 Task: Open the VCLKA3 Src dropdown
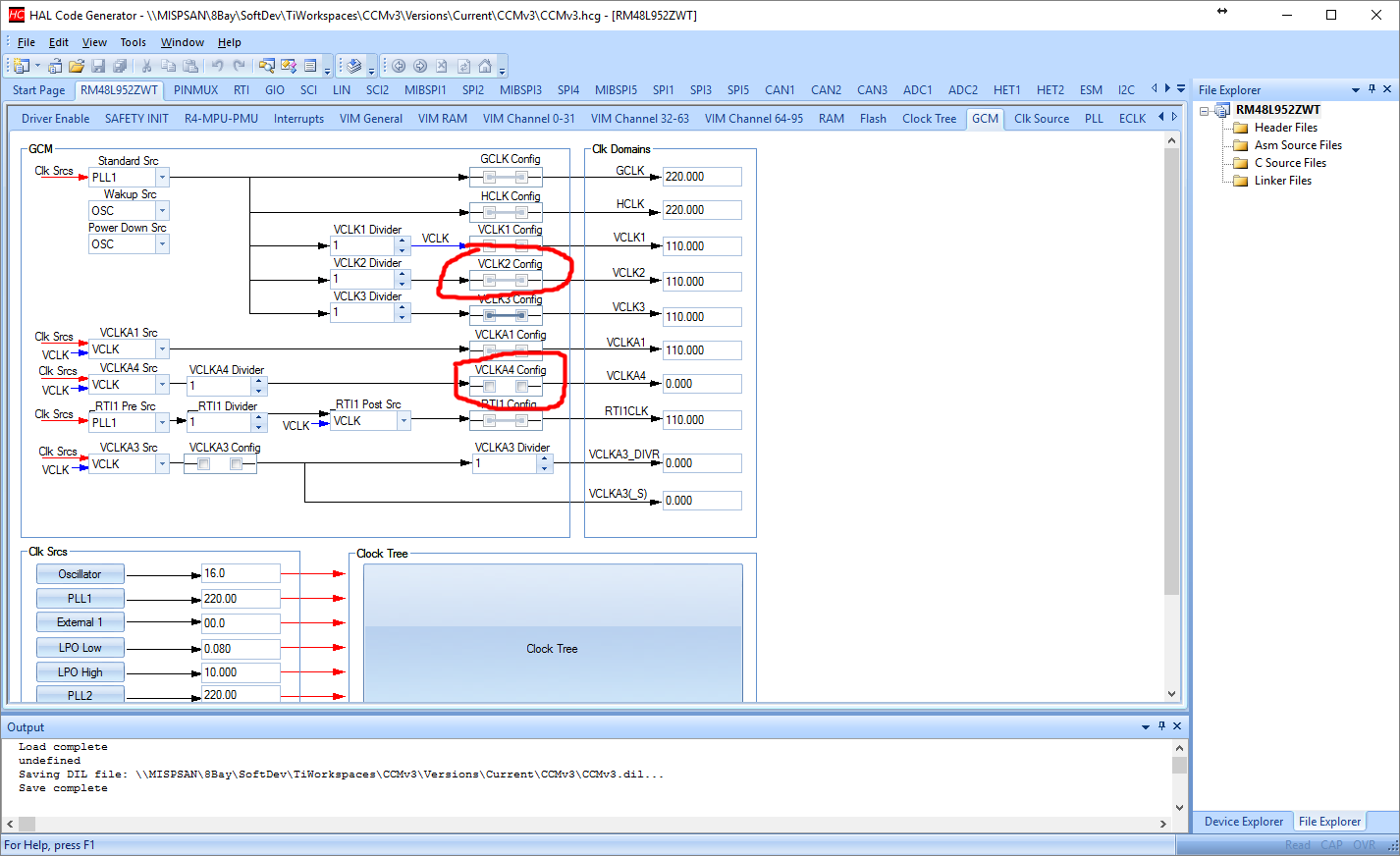[x=162, y=464]
